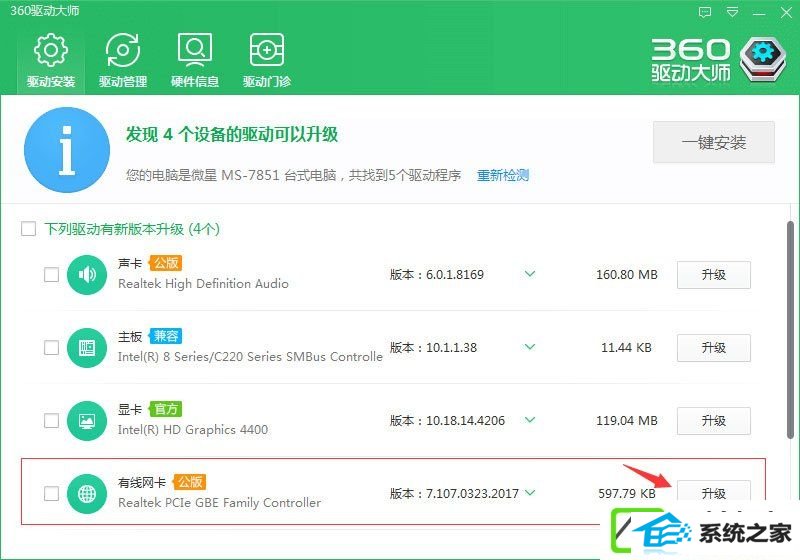Click the 兼容 tag next to 主板
The image size is (800, 560).
(x=166, y=336)
